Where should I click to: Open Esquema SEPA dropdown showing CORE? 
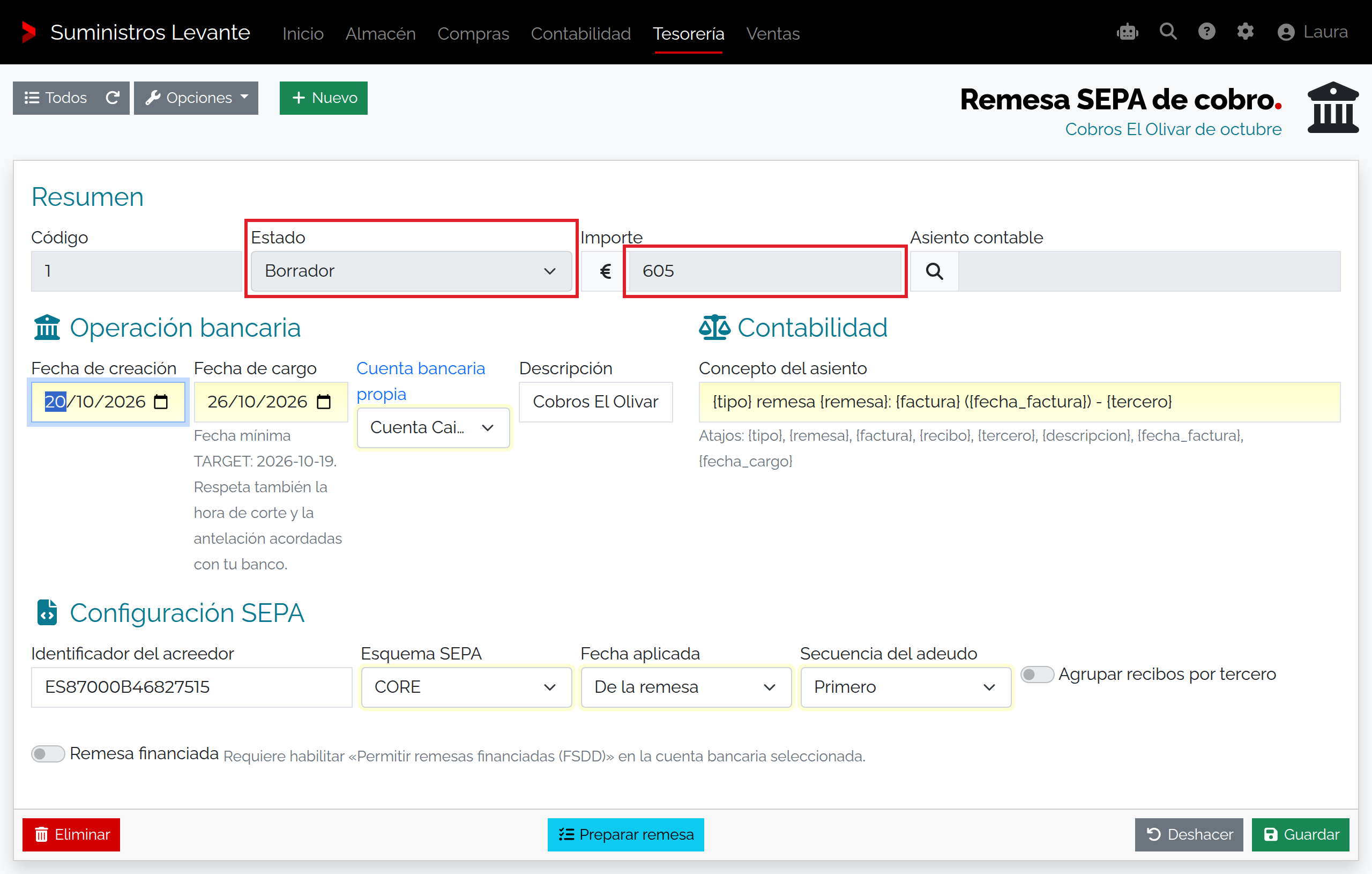click(x=466, y=687)
